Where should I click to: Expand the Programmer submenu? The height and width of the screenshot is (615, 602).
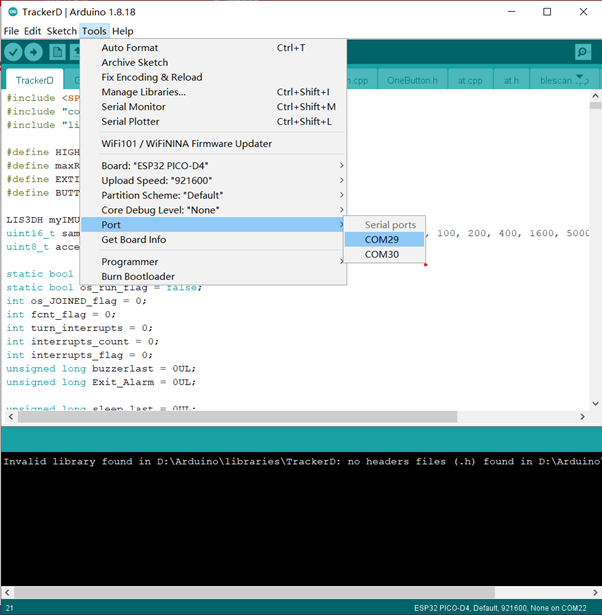[x=213, y=262]
